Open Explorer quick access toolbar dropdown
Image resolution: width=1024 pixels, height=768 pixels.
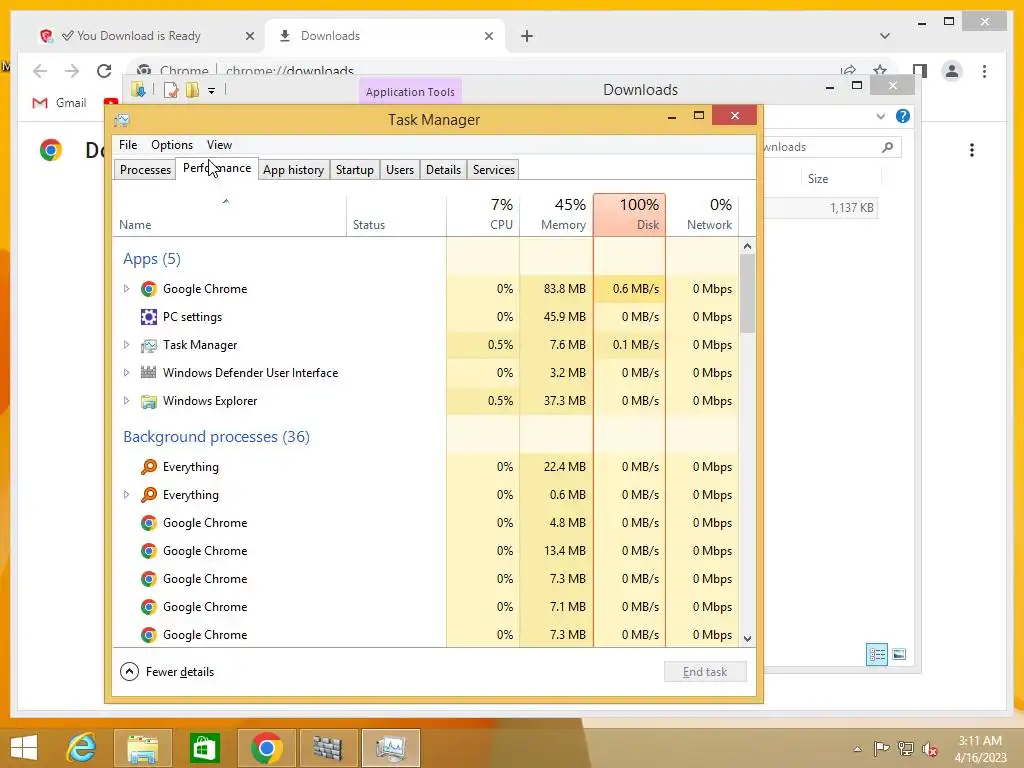click(212, 91)
